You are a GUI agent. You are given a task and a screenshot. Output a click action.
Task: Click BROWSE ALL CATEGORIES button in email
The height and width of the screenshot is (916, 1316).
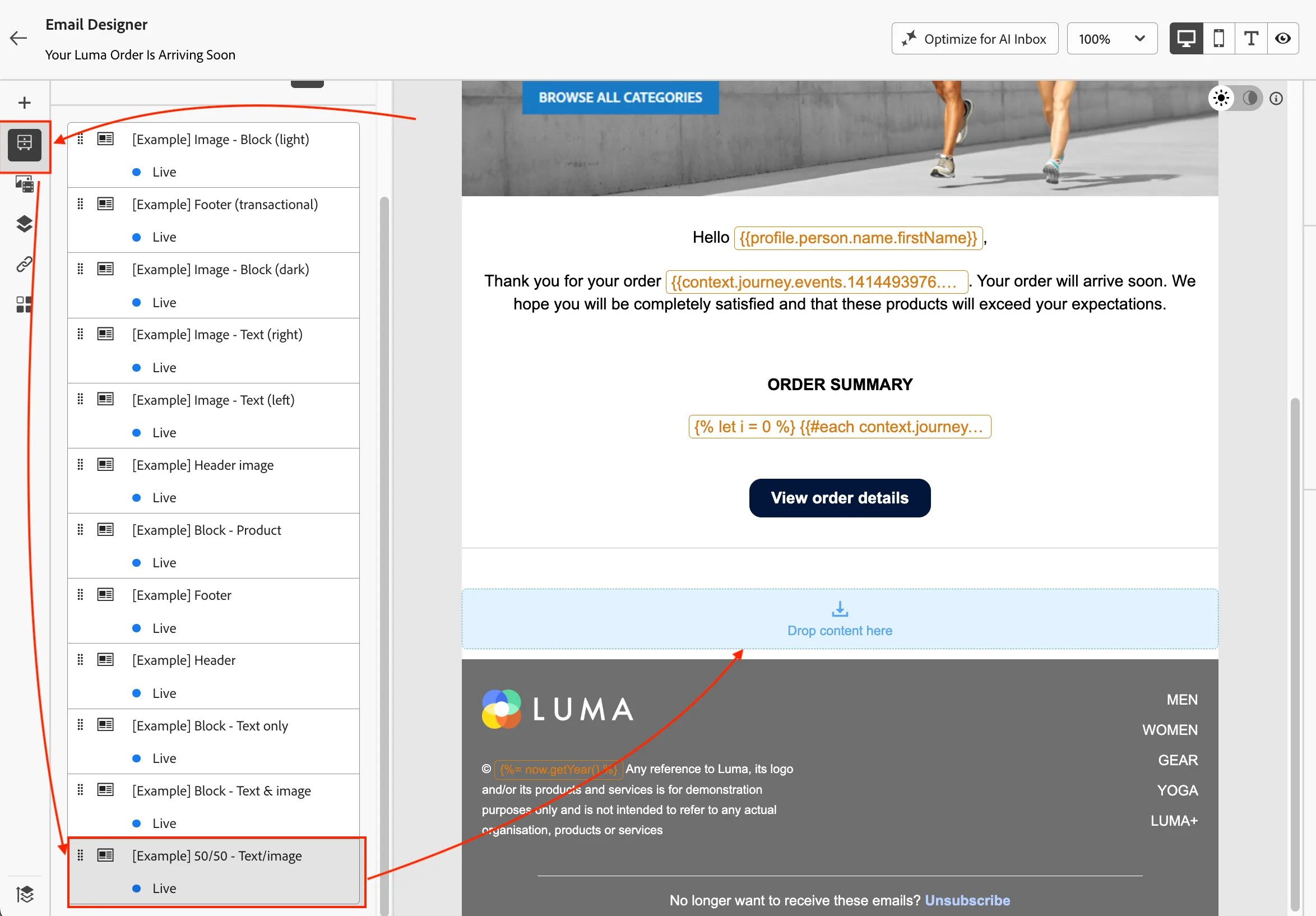(620, 98)
